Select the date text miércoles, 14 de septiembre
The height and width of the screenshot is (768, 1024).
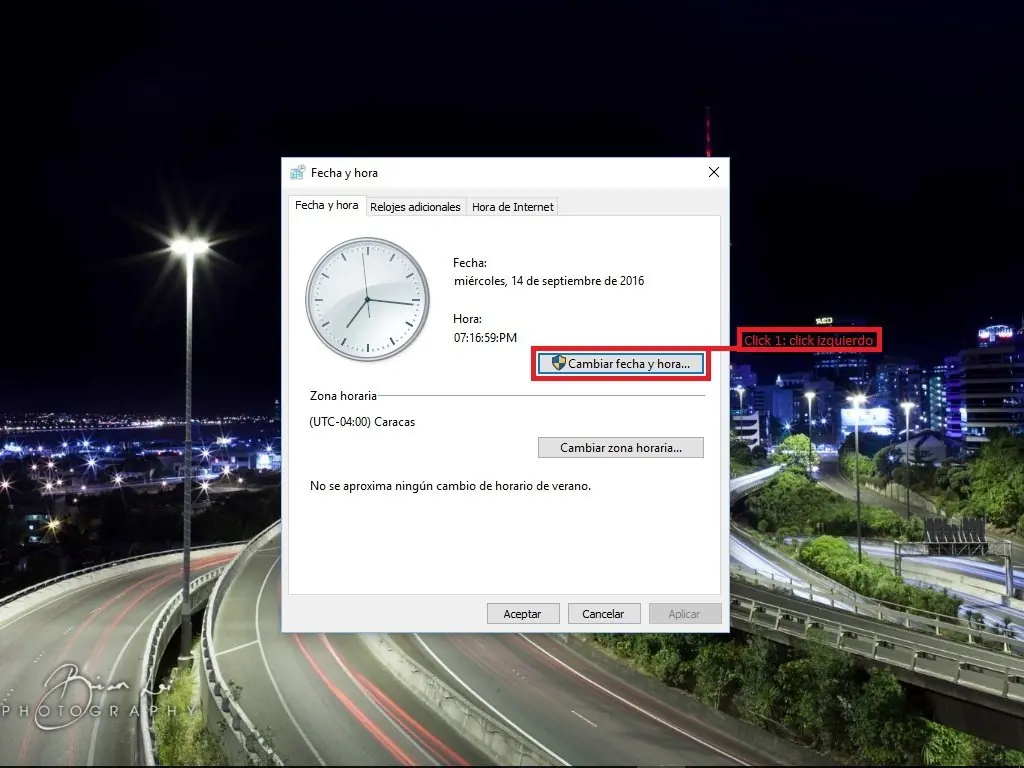(x=549, y=281)
